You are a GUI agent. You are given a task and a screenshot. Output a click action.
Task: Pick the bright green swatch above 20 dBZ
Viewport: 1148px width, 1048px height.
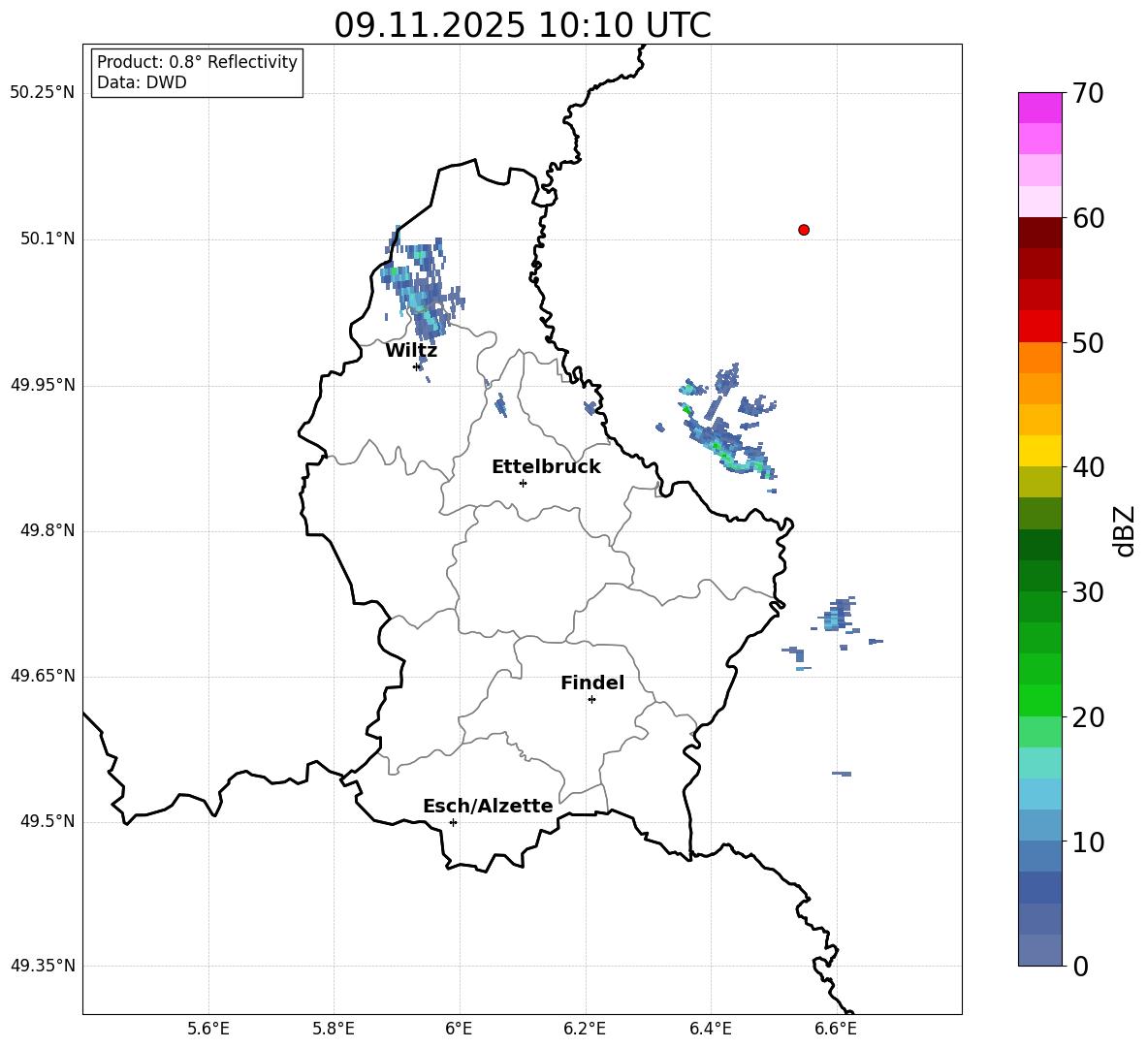coord(1040,700)
